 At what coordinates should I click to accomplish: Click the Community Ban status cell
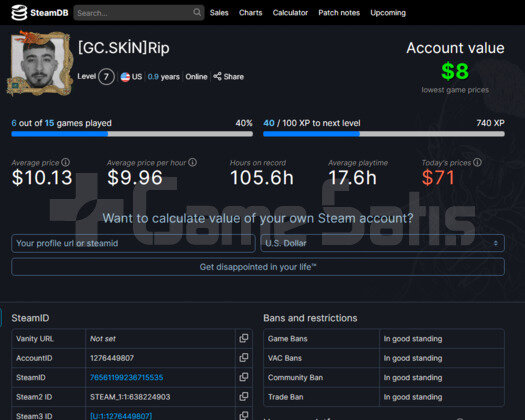442,377
